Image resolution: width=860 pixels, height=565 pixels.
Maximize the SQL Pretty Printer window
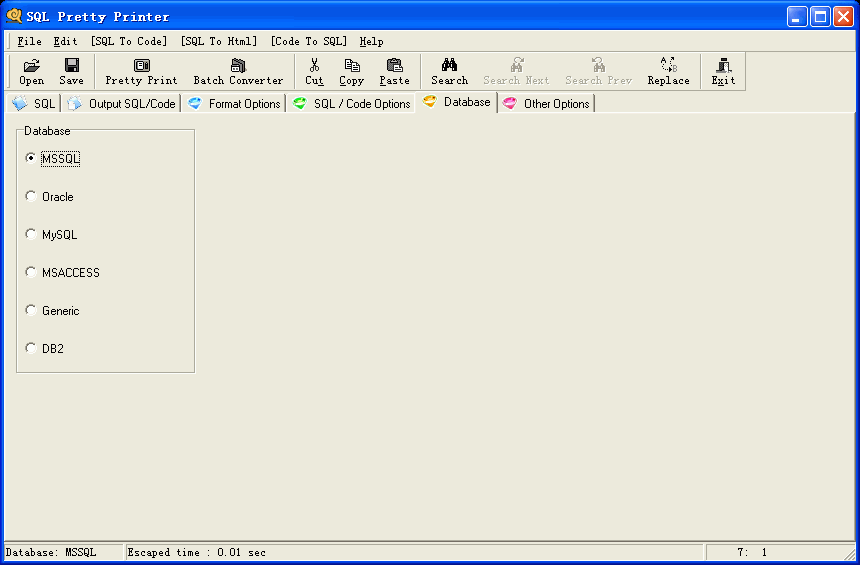(820, 16)
